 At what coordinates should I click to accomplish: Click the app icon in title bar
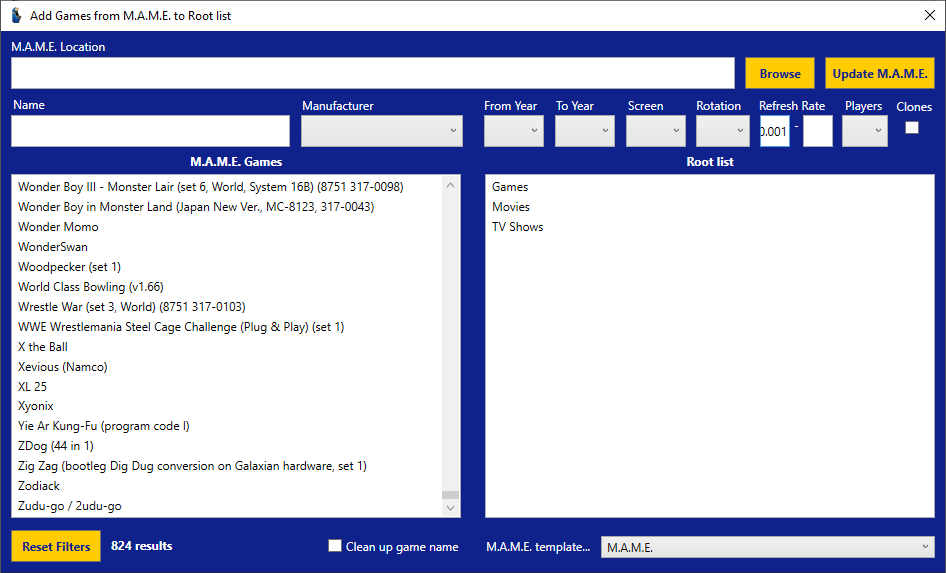[x=16, y=16]
